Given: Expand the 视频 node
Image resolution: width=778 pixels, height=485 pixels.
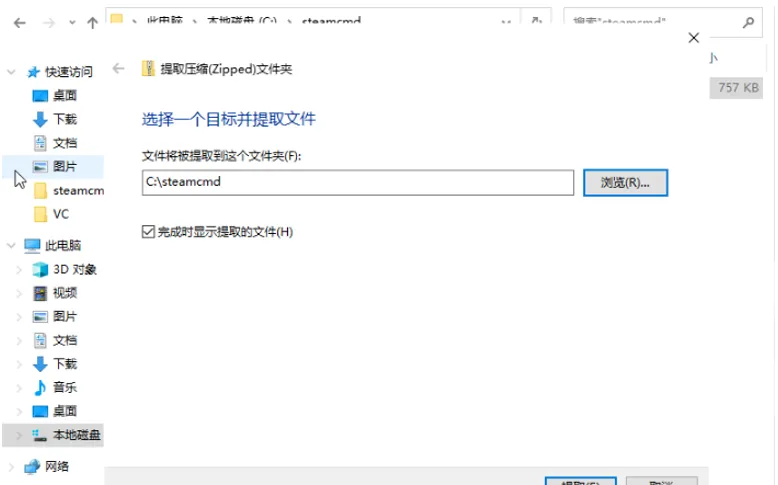Looking at the screenshot, I should click(x=19, y=293).
